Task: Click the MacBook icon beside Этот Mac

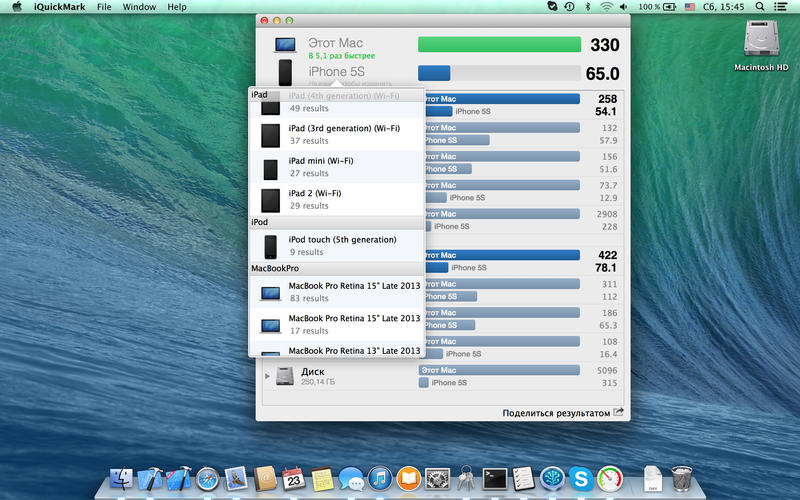Action: [285, 45]
